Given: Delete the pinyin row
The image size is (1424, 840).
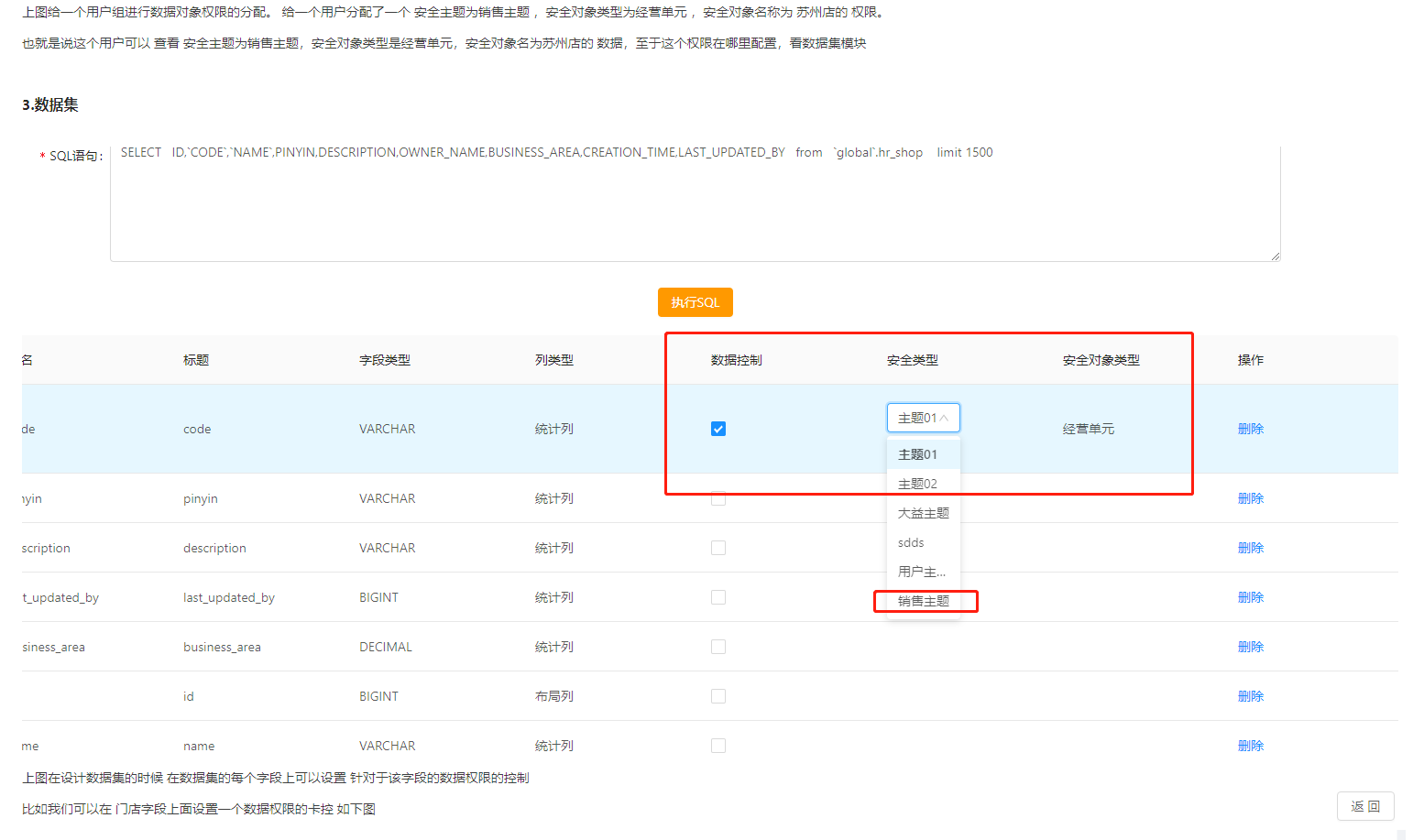Looking at the screenshot, I should (x=1251, y=498).
